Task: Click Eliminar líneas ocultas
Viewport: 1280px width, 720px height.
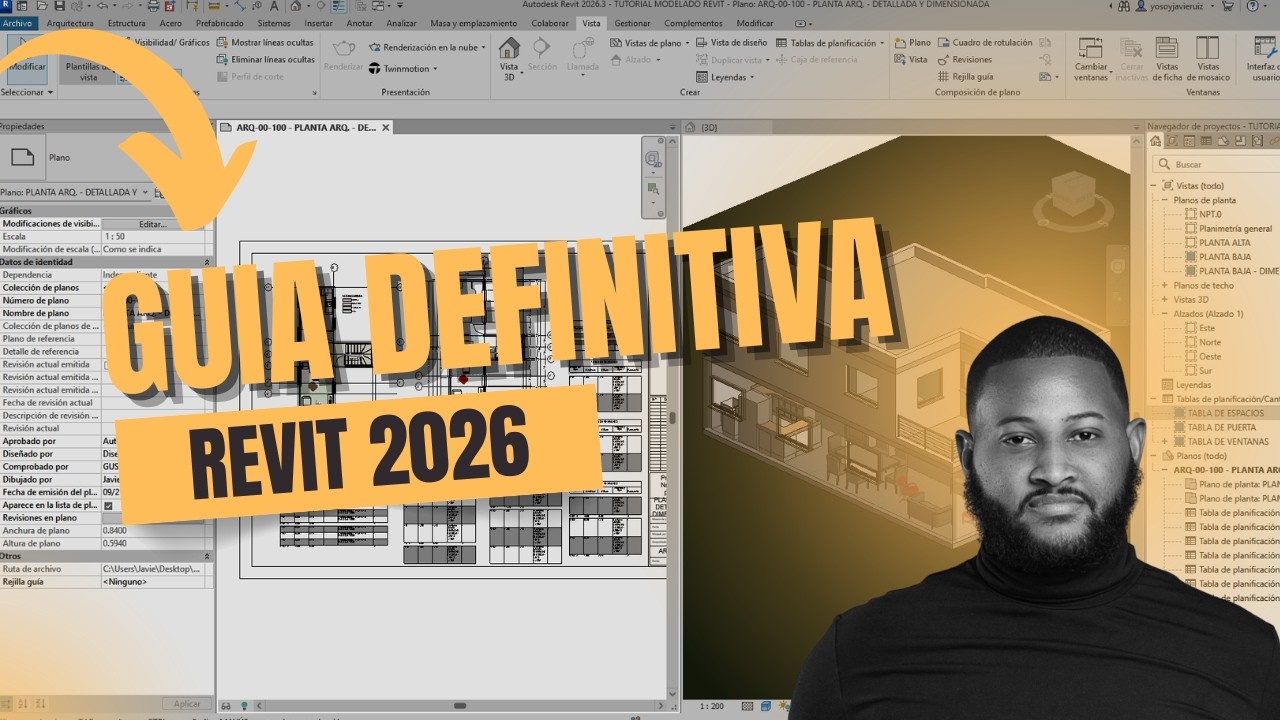Action: pyautogui.click(x=265, y=59)
